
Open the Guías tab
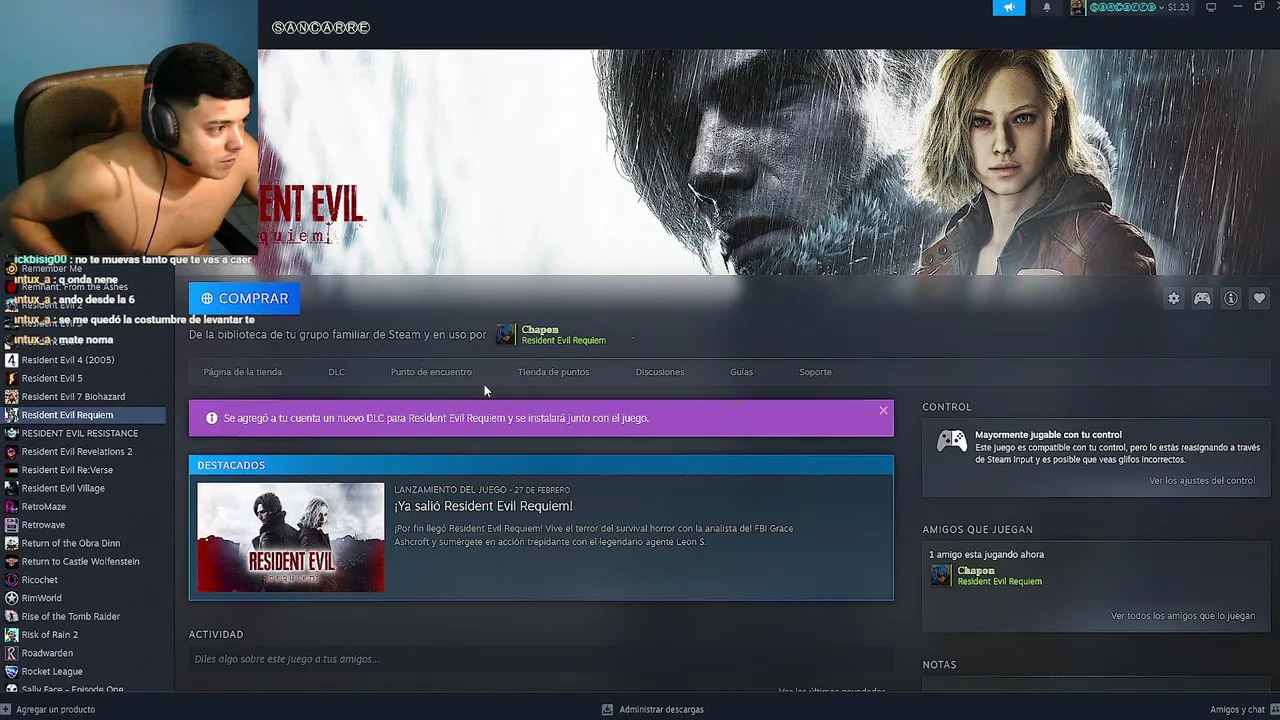coord(741,372)
